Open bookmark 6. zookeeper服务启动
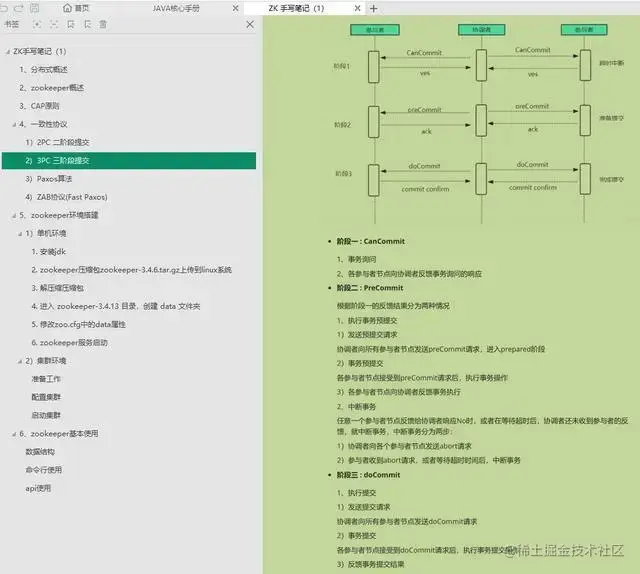The height and width of the screenshot is (574, 640). pos(69,343)
